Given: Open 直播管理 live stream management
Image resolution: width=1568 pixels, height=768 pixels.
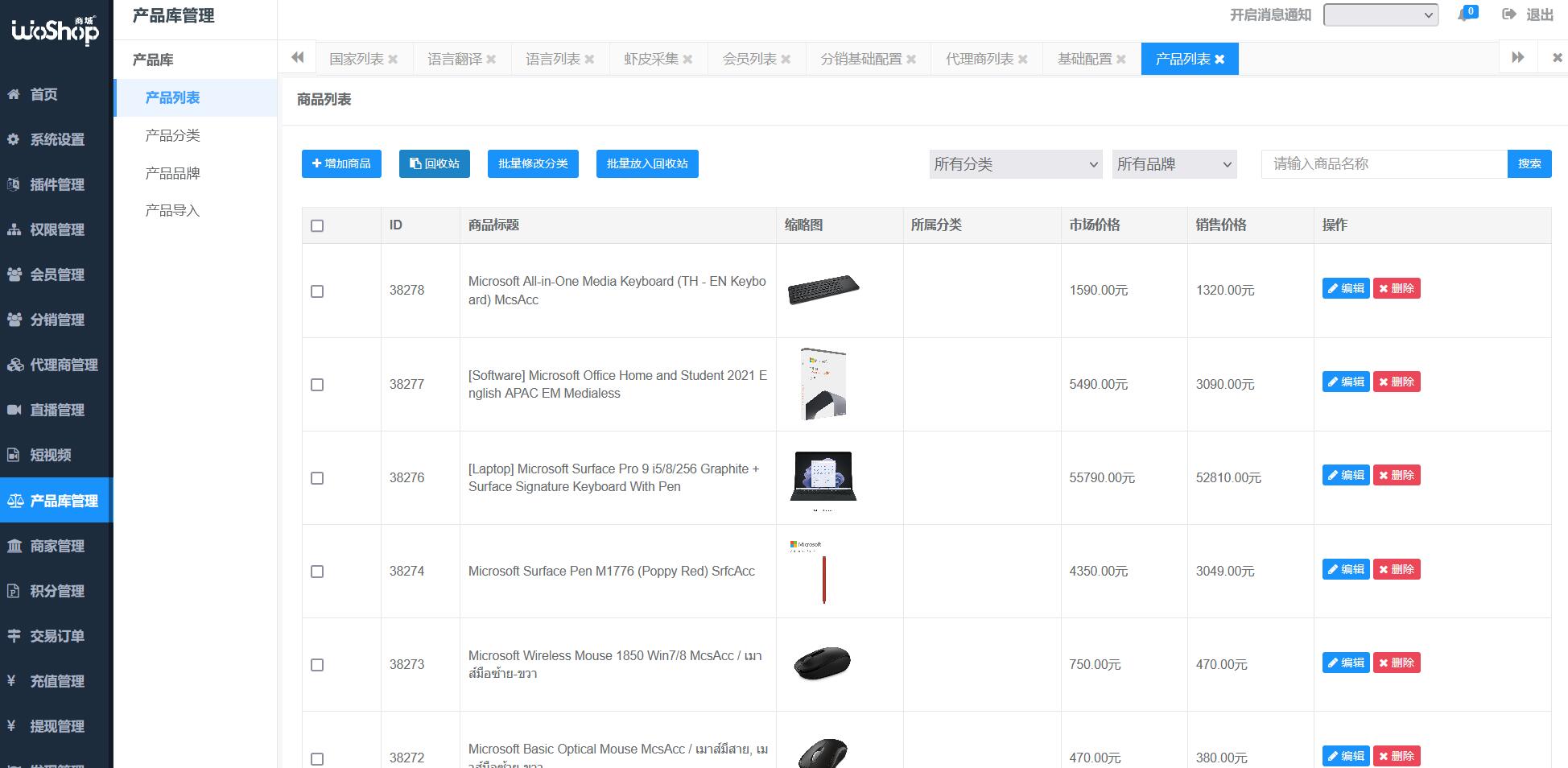Looking at the screenshot, I should (x=56, y=410).
